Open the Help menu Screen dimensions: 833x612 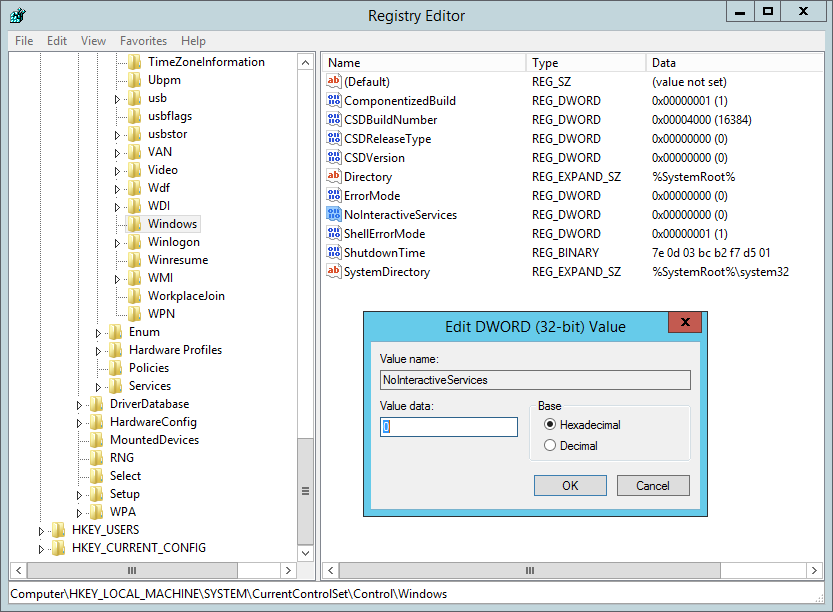point(193,41)
